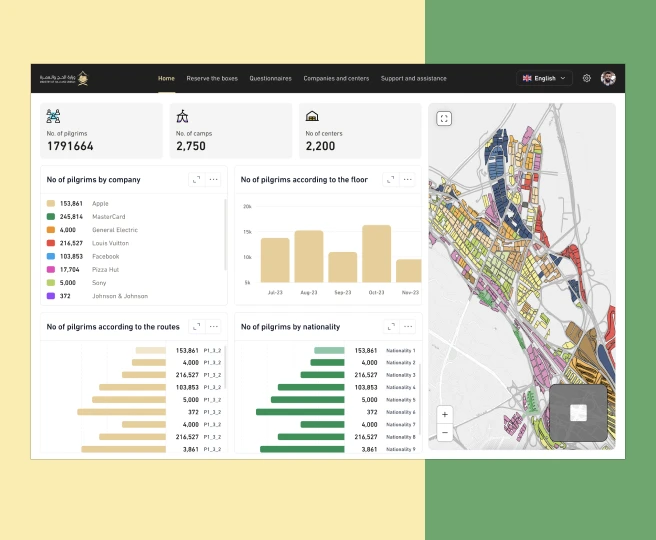Select the Aug-23 bar in floor chart
The width and height of the screenshot is (656, 540).
[x=309, y=256]
